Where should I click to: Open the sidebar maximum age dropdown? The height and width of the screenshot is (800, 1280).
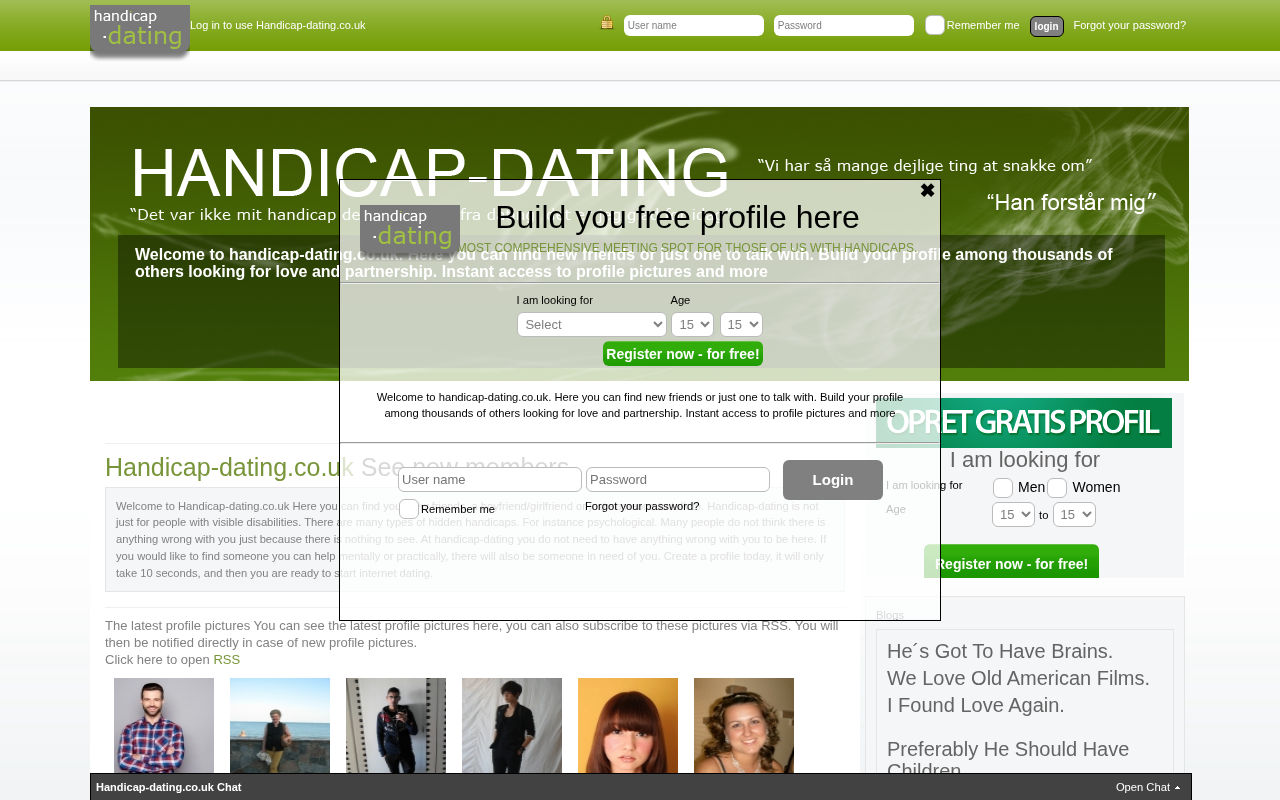pos(1074,515)
